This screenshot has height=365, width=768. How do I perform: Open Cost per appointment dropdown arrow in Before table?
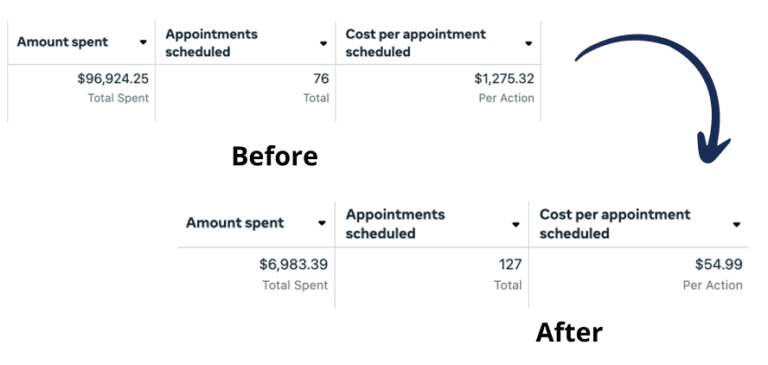pos(528,44)
